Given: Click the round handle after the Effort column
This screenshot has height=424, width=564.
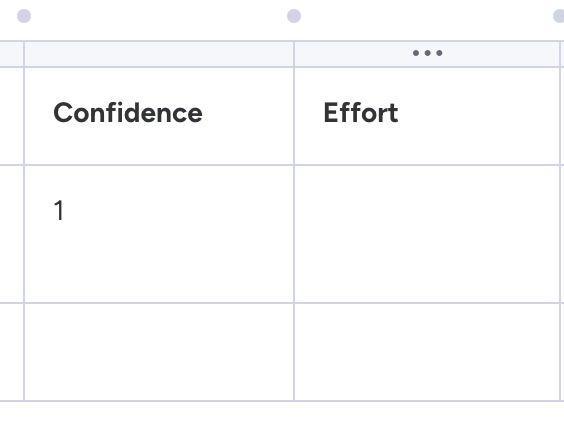Looking at the screenshot, I should 559,16.
